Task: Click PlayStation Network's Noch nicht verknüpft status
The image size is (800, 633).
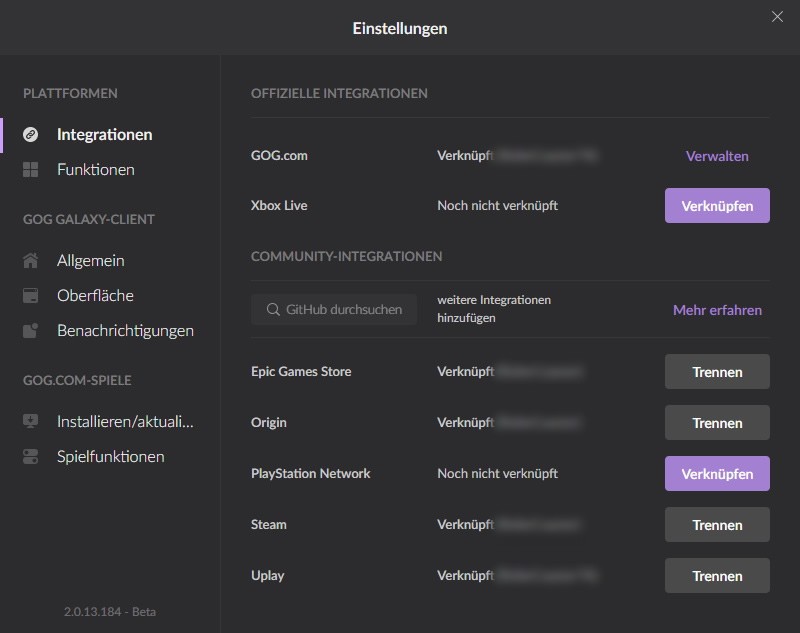Action: click(497, 473)
